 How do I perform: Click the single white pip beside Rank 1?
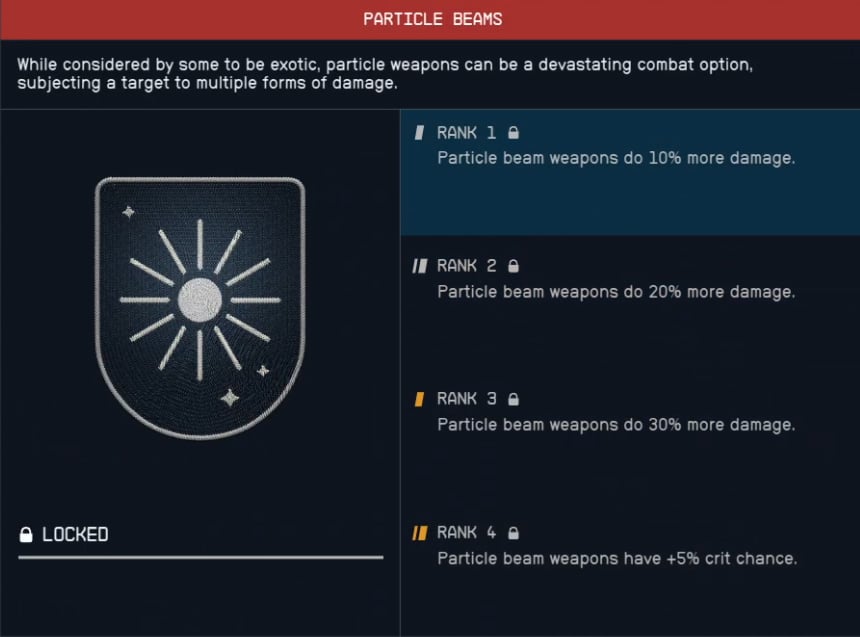coord(422,132)
